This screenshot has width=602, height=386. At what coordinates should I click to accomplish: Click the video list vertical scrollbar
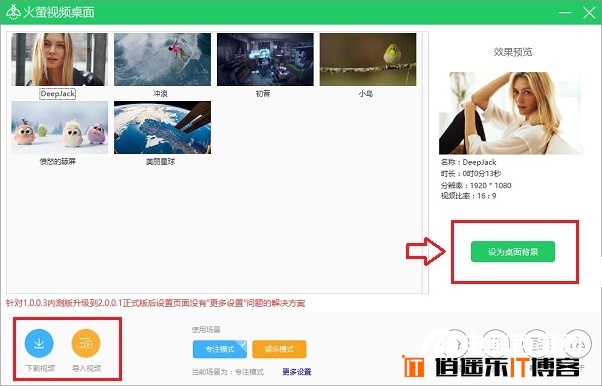[x=425, y=162]
